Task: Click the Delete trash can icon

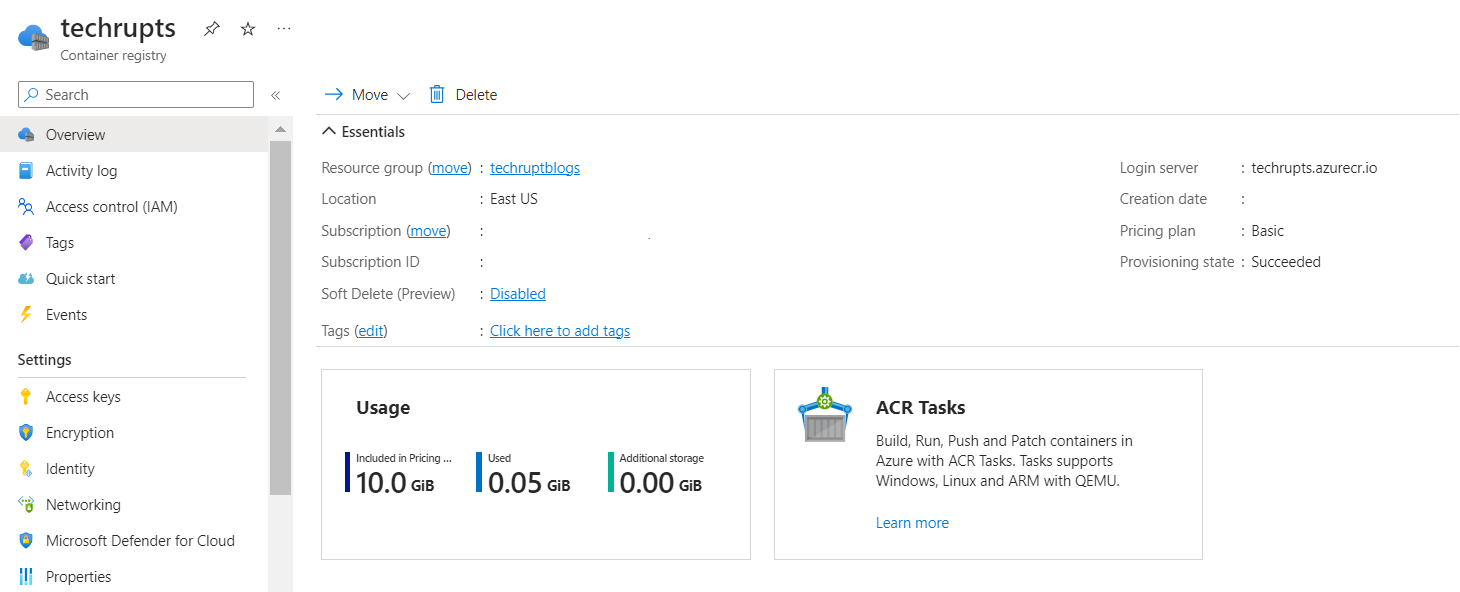Action: pyautogui.click(x=437, y=94)
